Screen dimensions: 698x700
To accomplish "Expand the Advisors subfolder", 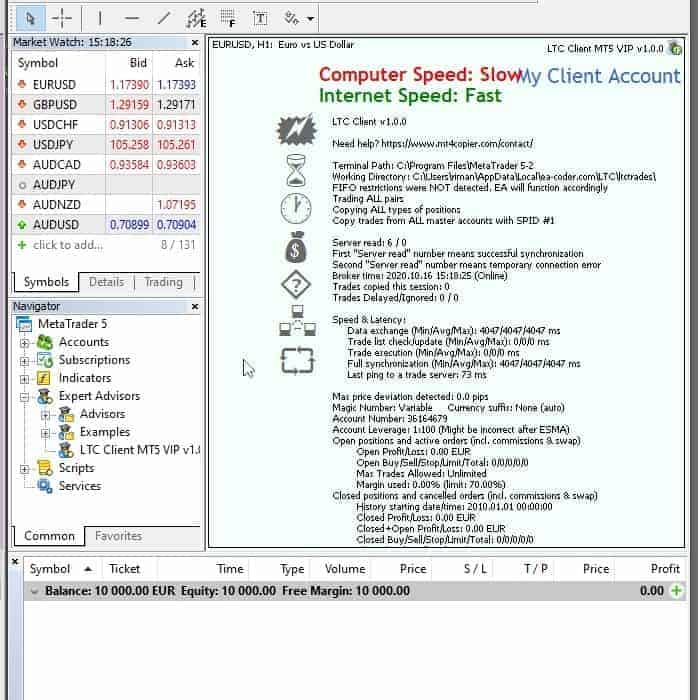I will 45,415.
